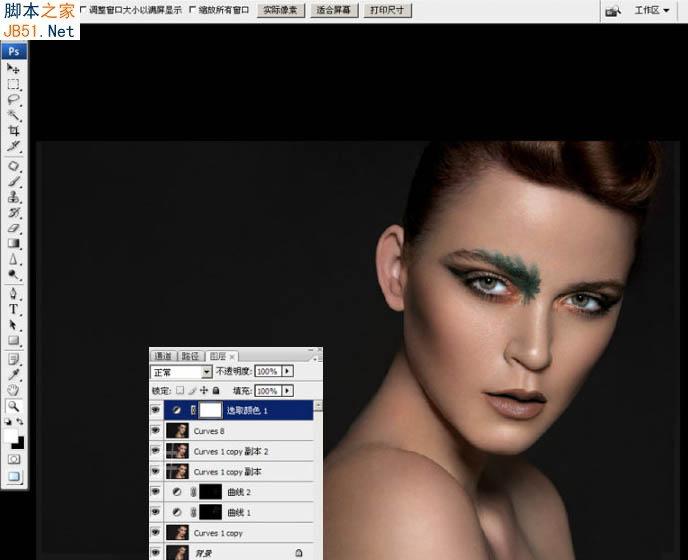Click the 适合屏幕 button
This screenshot has height=560, width=688.
coord(334,10)
